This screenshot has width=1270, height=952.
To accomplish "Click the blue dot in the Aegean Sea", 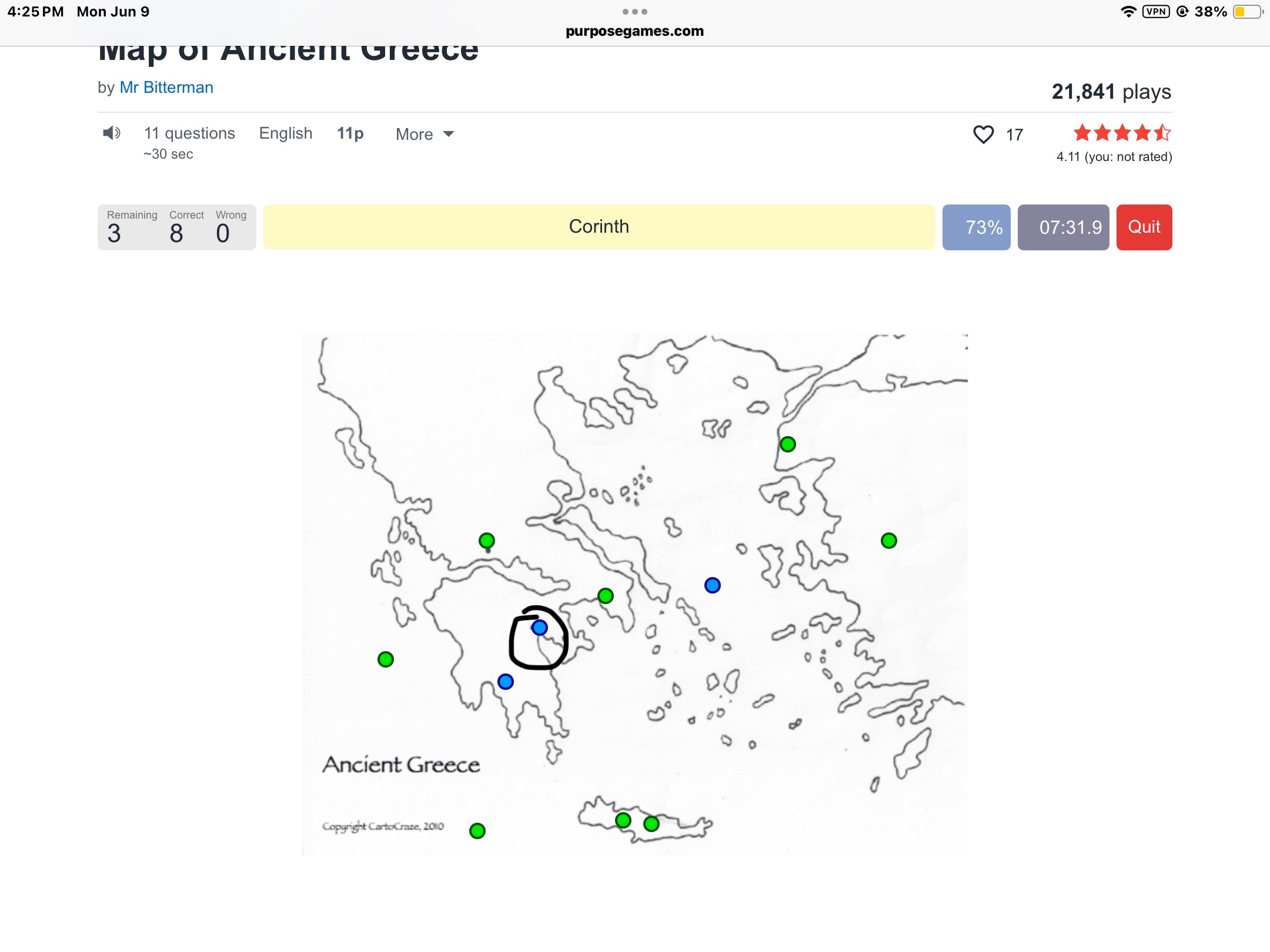I will tap(713, 585).
